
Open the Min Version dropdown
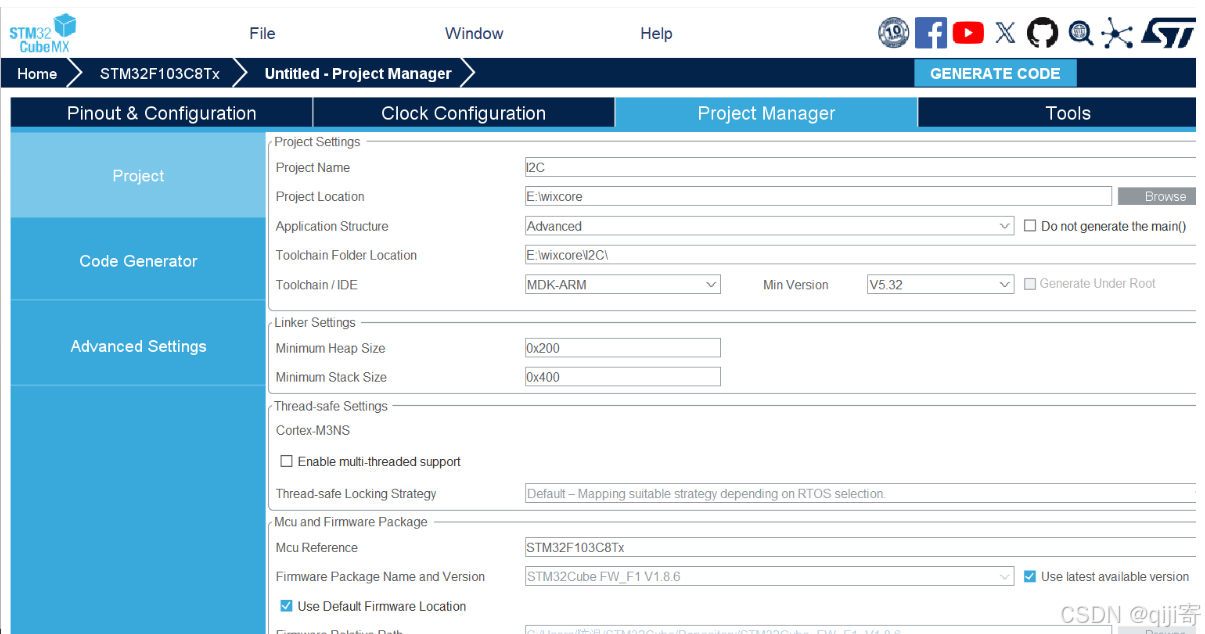tap(940, 284)
